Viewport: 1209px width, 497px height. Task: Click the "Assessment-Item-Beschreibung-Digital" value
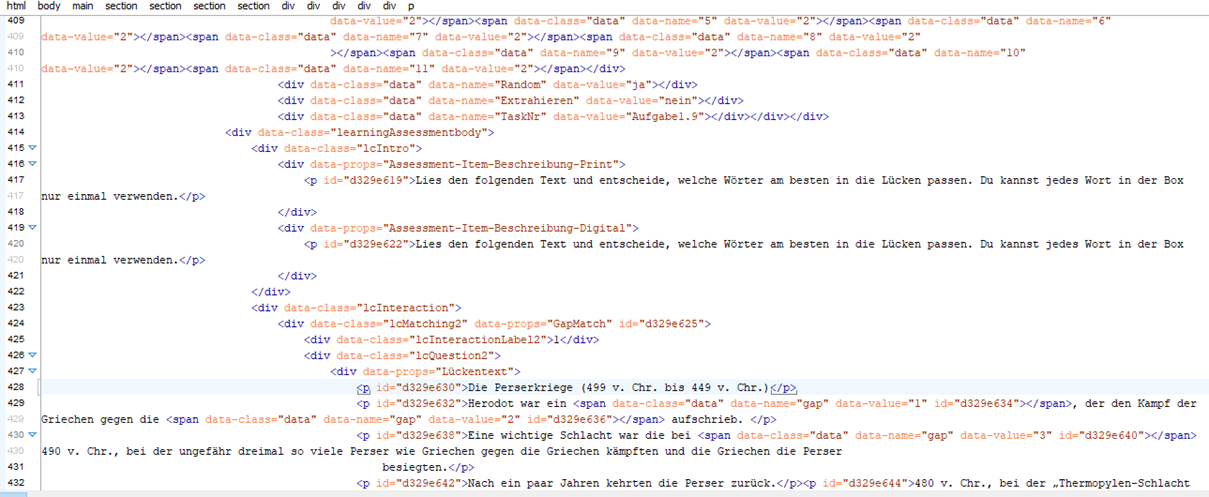pyautogui.click(x=507, y=228)
